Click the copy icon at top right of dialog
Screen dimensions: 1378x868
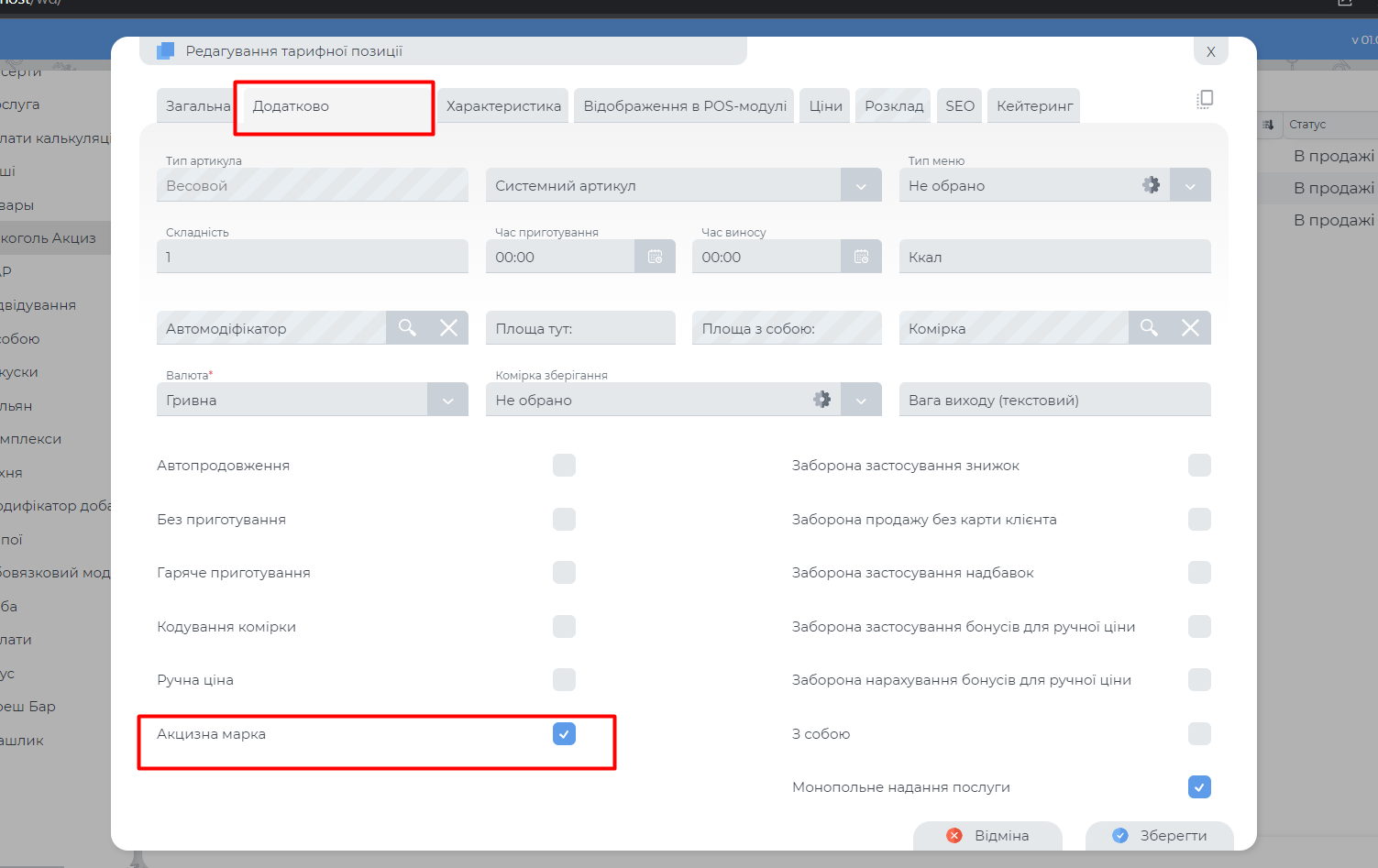click(1205, 99)
